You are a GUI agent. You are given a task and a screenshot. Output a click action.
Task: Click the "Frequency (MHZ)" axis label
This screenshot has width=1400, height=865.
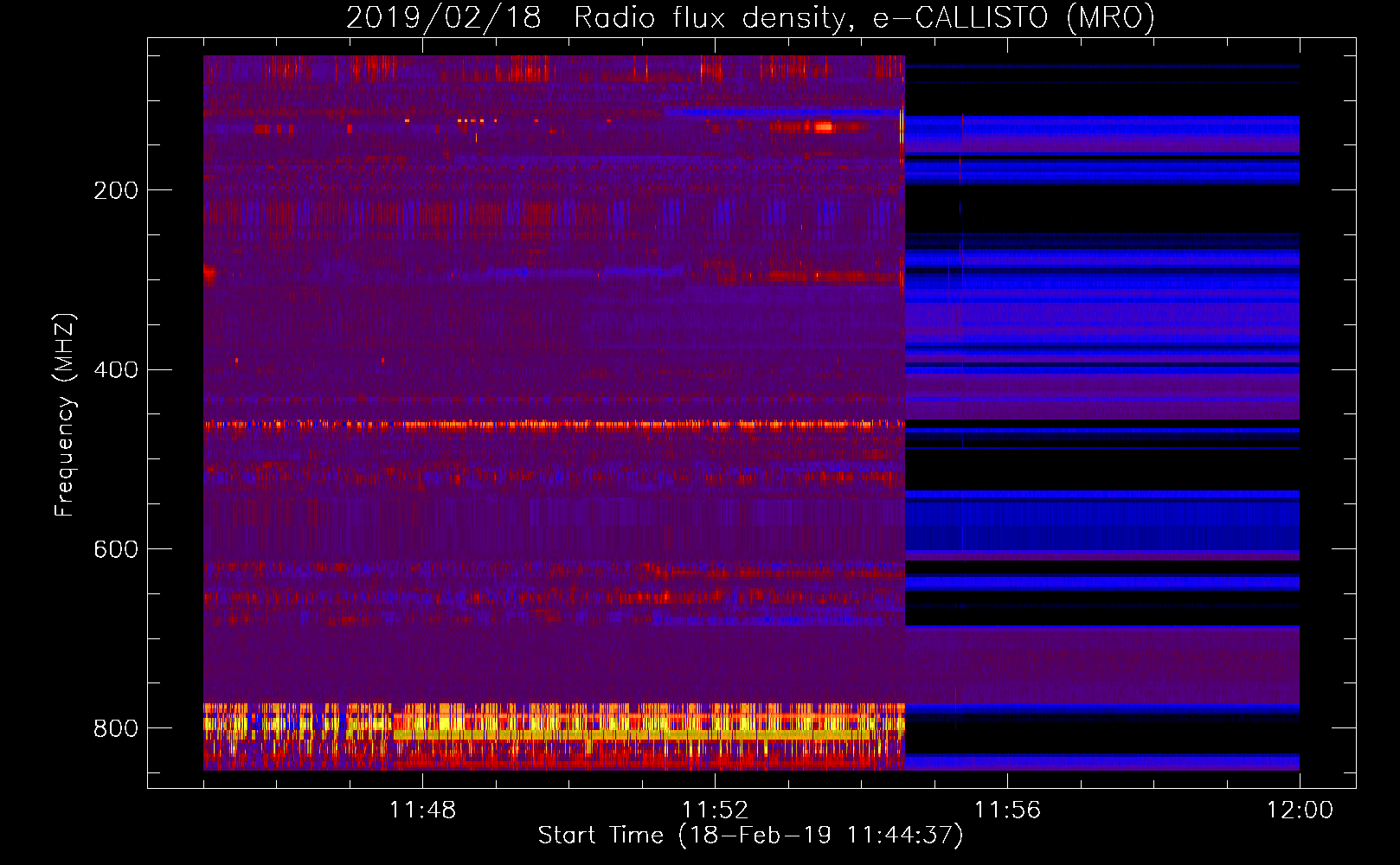(x=65, y=414)
